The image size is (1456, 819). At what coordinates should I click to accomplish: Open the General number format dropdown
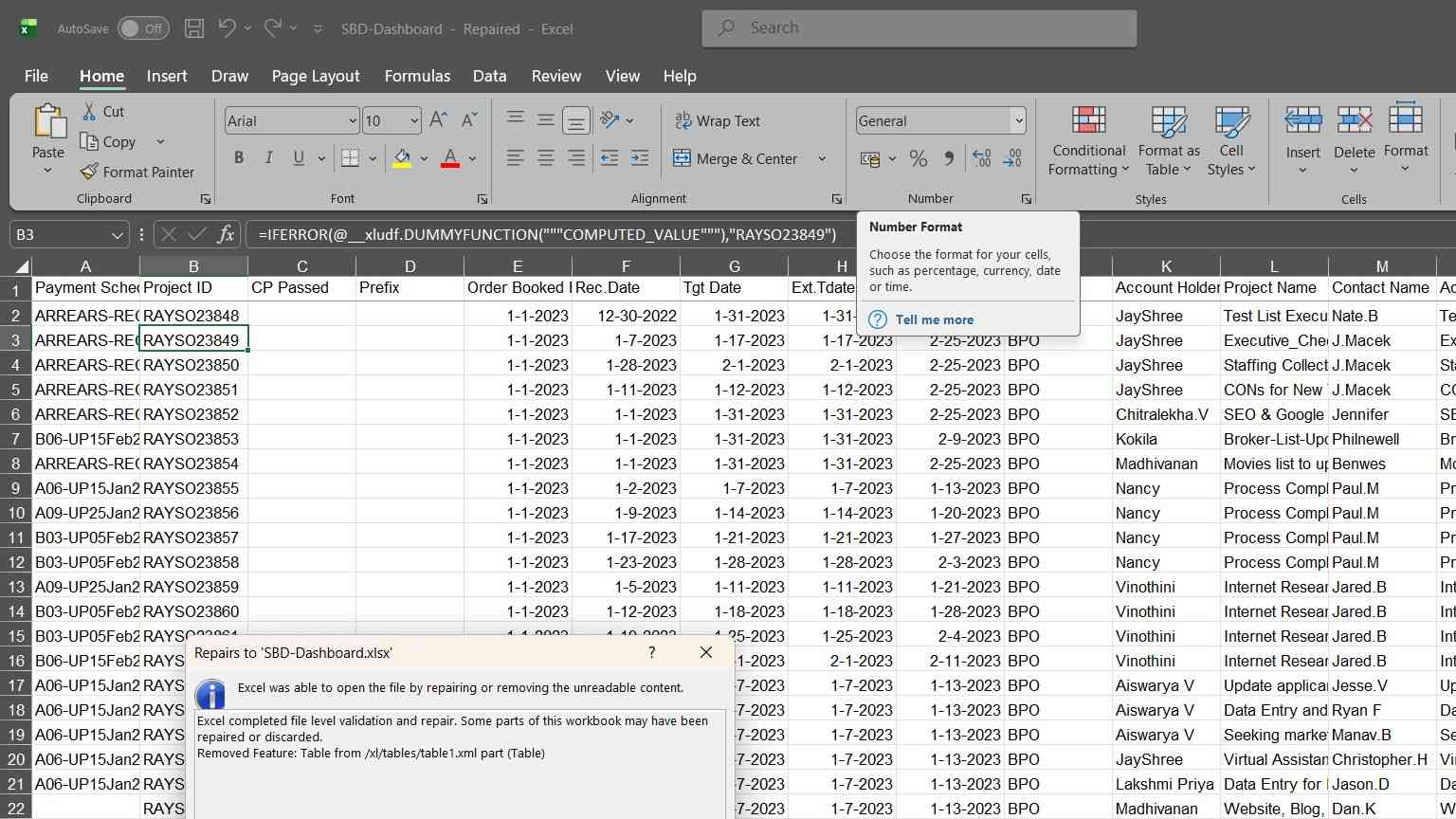click(1018, 120)
